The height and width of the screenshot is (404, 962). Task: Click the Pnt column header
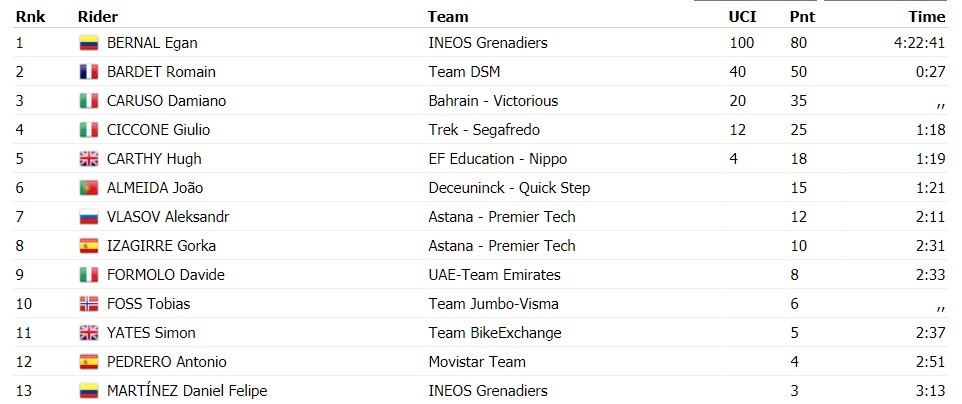[x=802, y=17]
